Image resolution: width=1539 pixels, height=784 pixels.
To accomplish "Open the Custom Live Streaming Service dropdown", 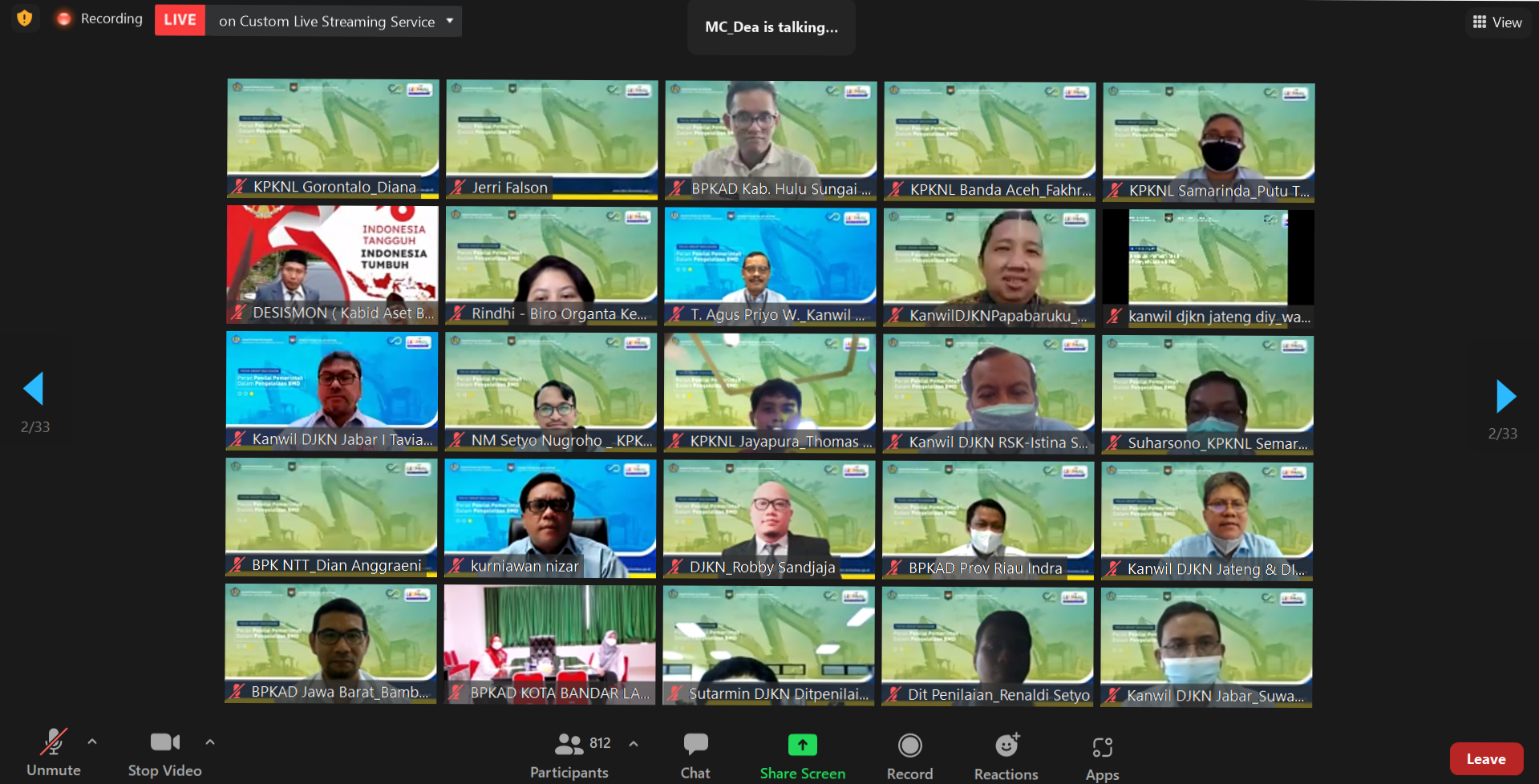I will (450, 21).
